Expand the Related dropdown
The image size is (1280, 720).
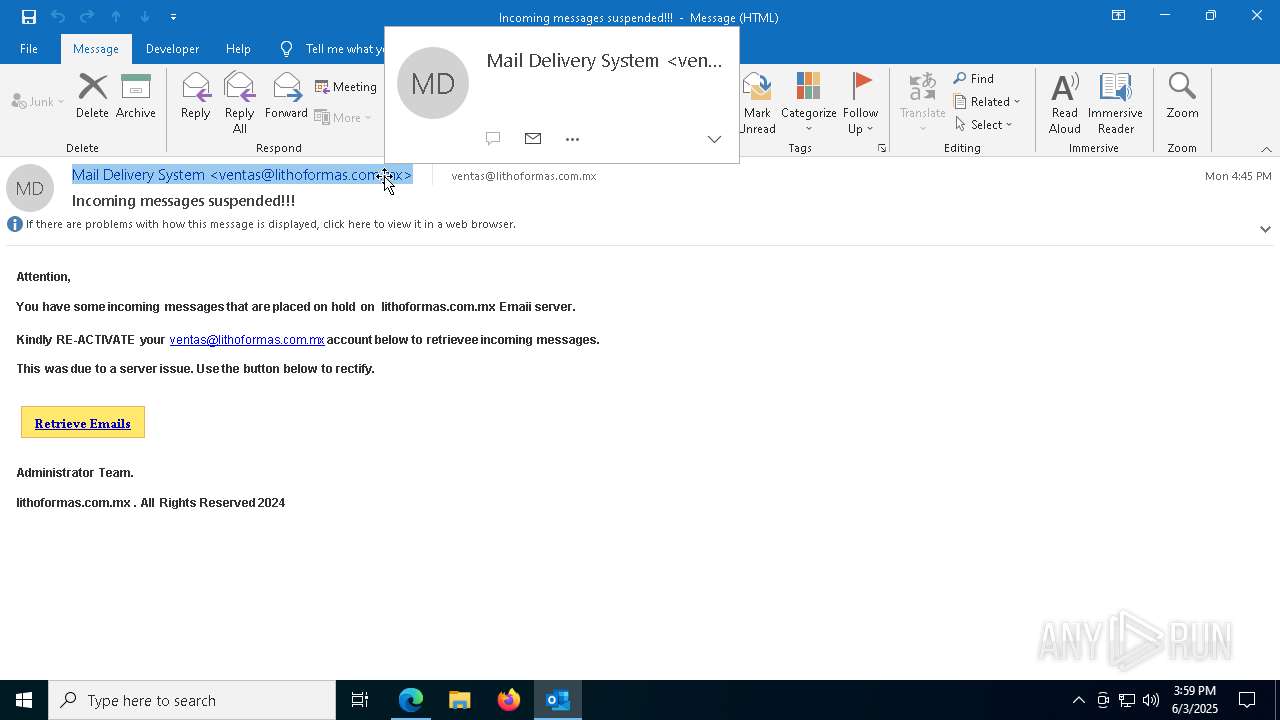tap(987, 101)
